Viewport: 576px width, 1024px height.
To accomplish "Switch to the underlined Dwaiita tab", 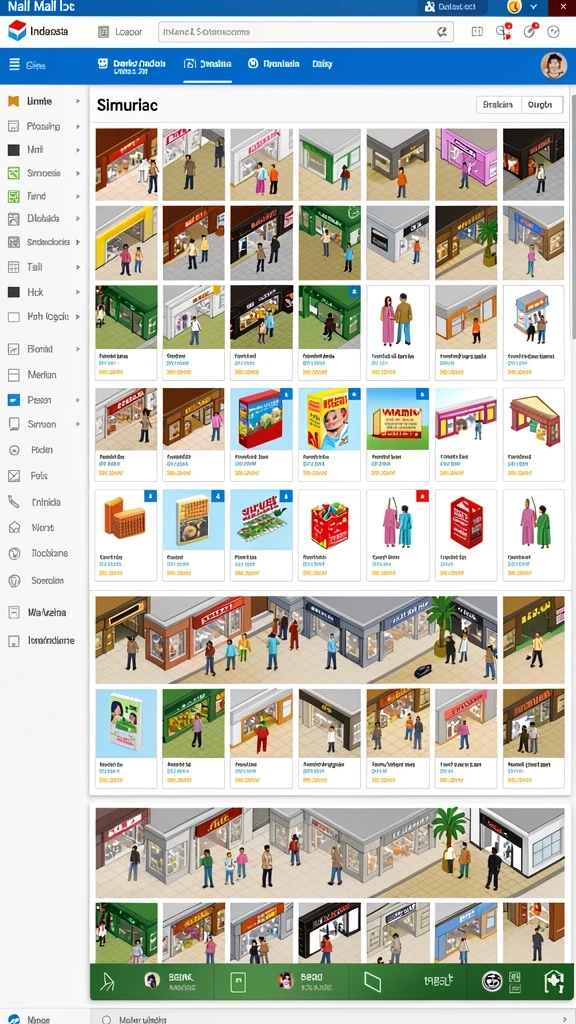I will pyautogui.click(x=208, y=64).
